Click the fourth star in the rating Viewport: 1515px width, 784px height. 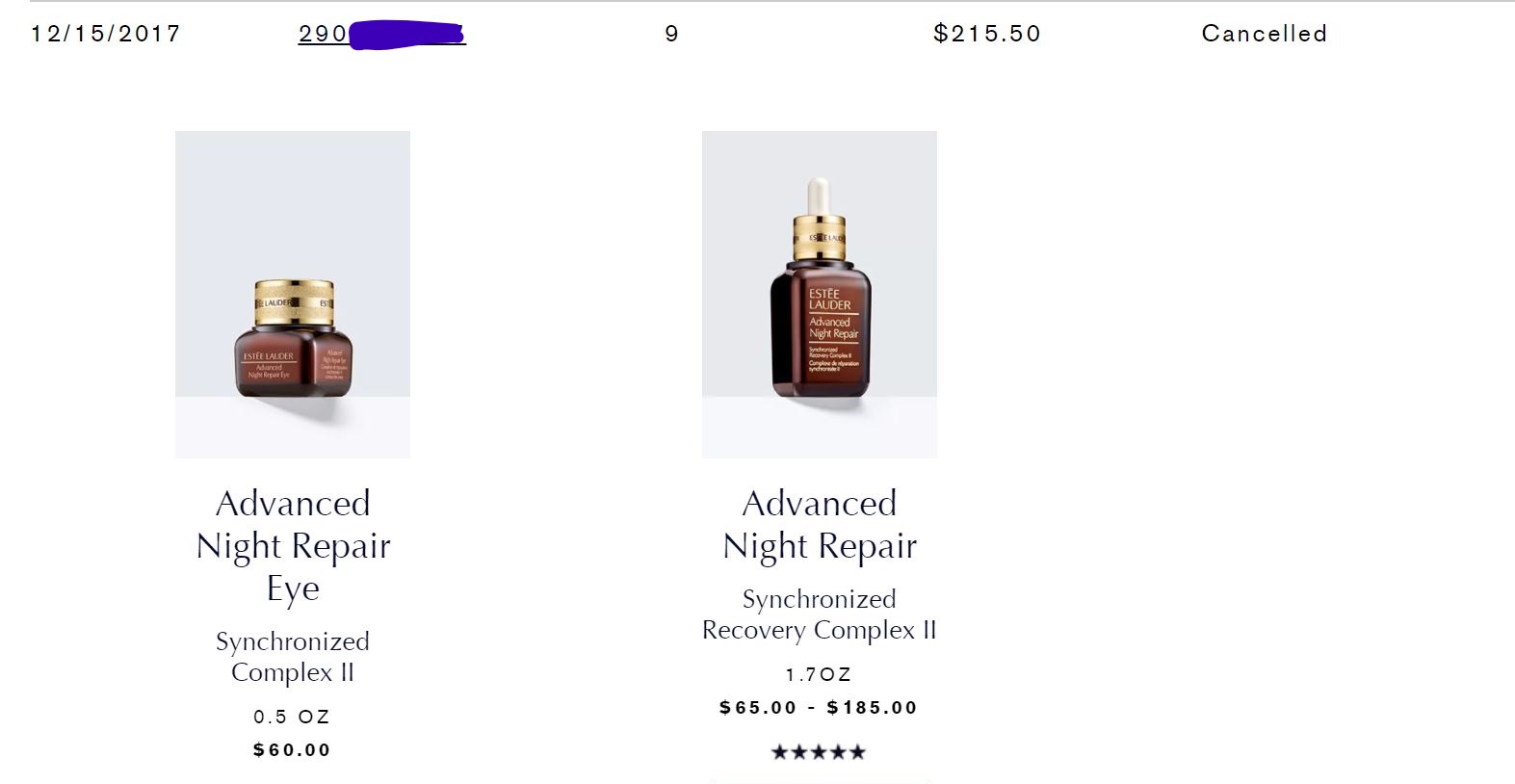838,752
